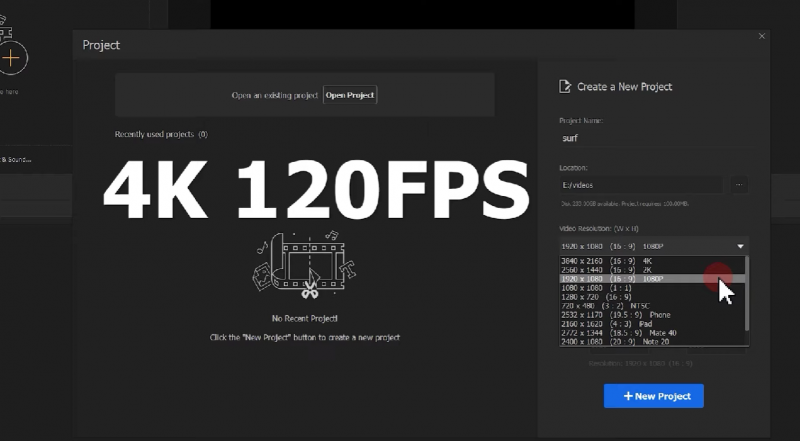Click the circular add media plus icon
The image size is (800, 441).
[11, 57]
